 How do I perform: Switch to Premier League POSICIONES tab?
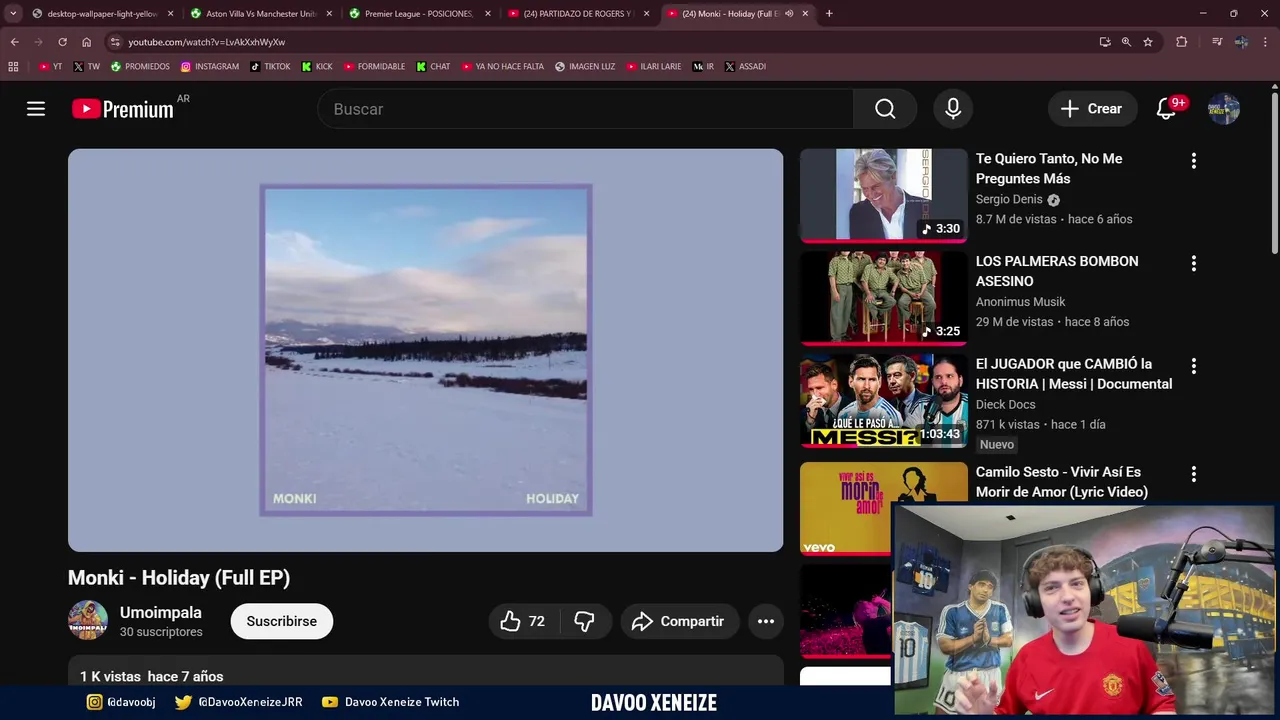pos(419,14)
